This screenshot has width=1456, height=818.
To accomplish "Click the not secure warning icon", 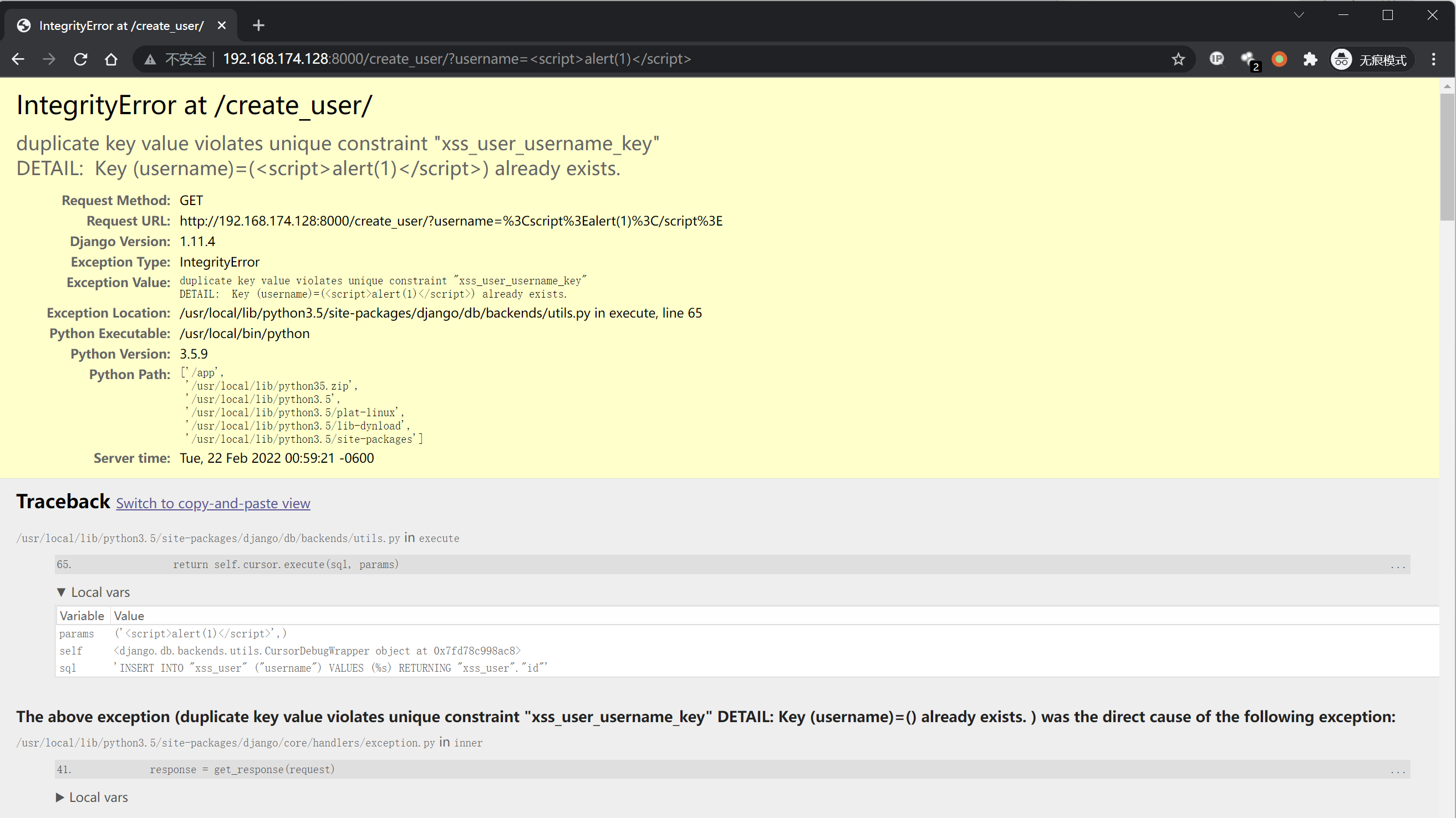I will [x=150, y=59].
